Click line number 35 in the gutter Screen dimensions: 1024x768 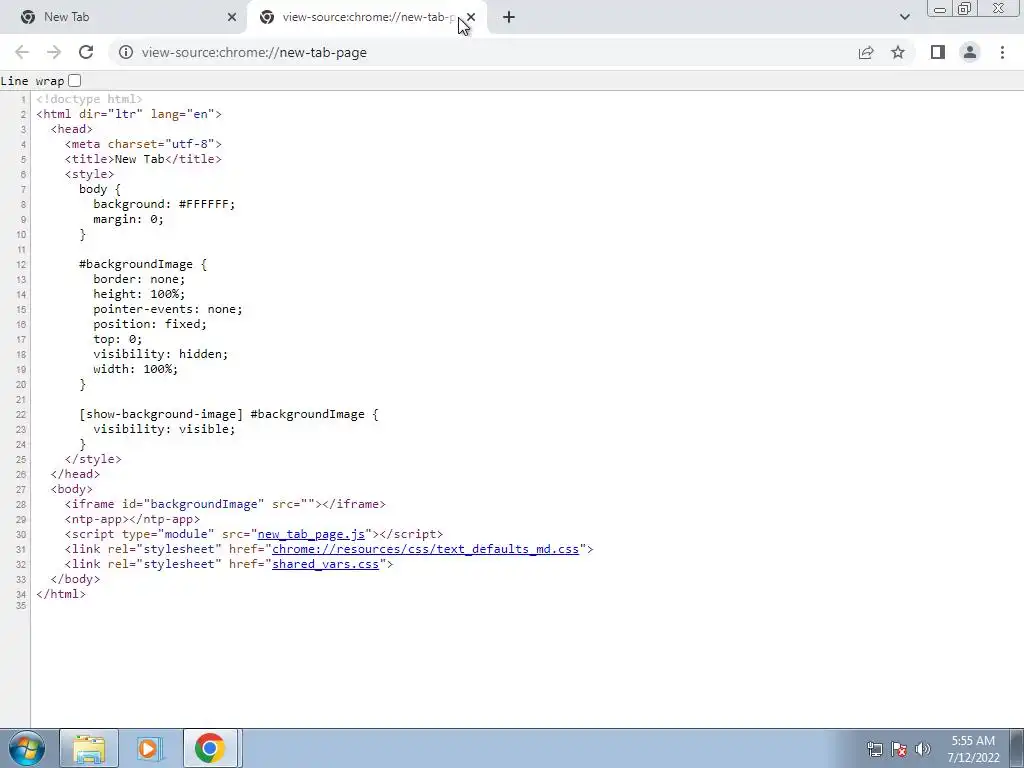pyautogui.click(x=21, y=606)
